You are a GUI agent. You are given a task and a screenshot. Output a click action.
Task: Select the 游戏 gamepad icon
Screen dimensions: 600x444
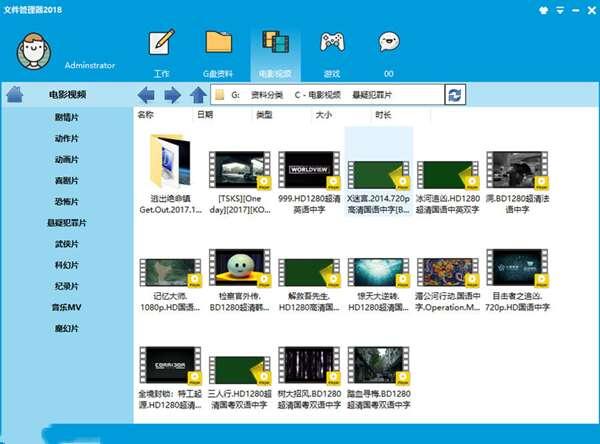click(x=331, y=46)
